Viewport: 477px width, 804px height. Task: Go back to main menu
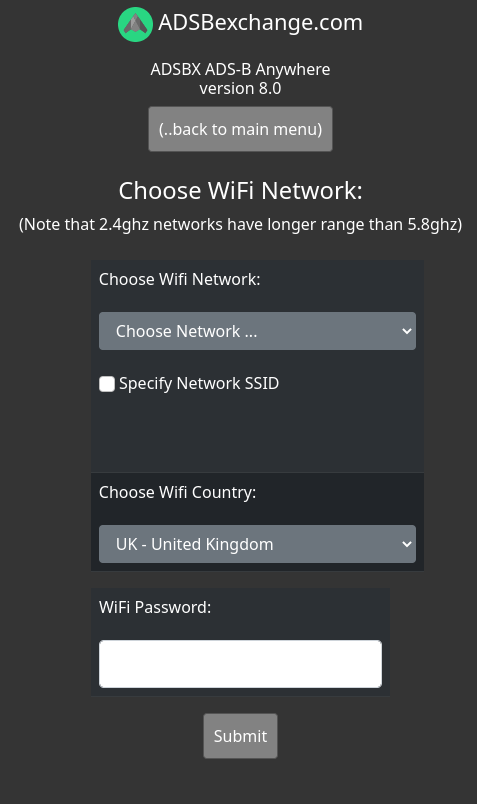(x=241, y=129)
